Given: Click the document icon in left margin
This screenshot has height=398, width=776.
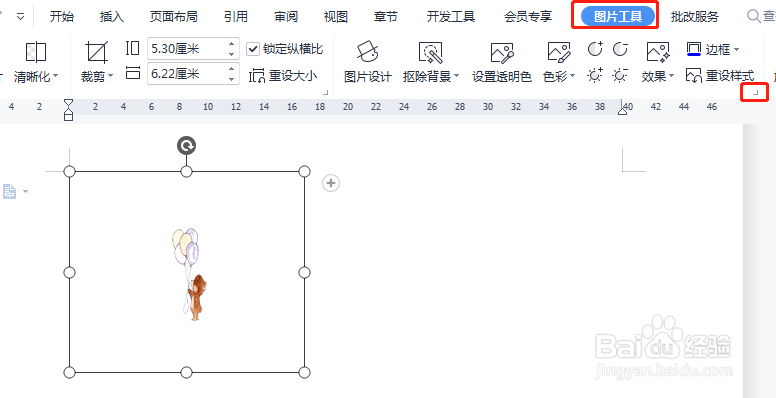Looking at the screenshot, I should (10, 192).
